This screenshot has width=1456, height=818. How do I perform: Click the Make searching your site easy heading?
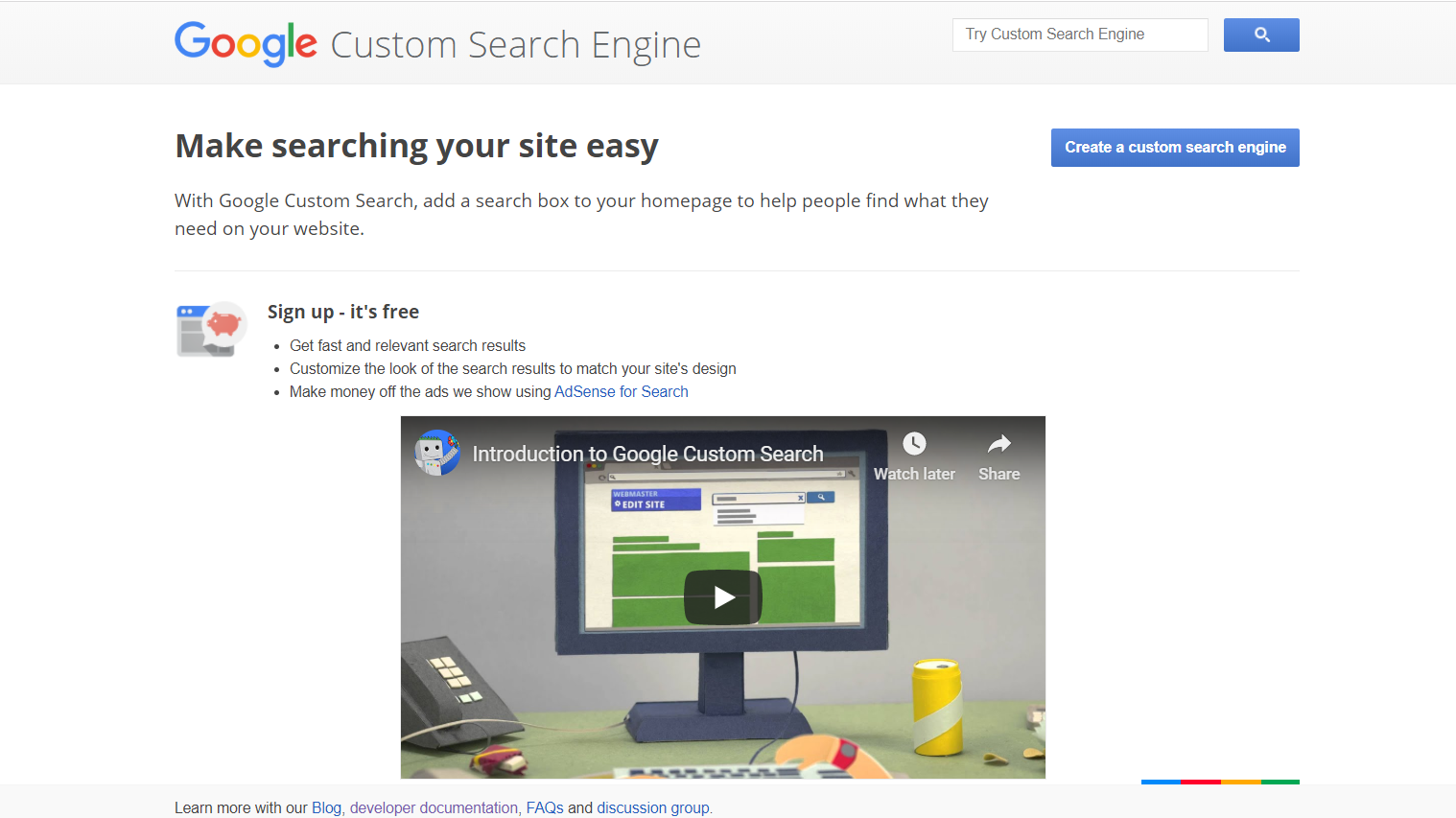pos(416,146)
